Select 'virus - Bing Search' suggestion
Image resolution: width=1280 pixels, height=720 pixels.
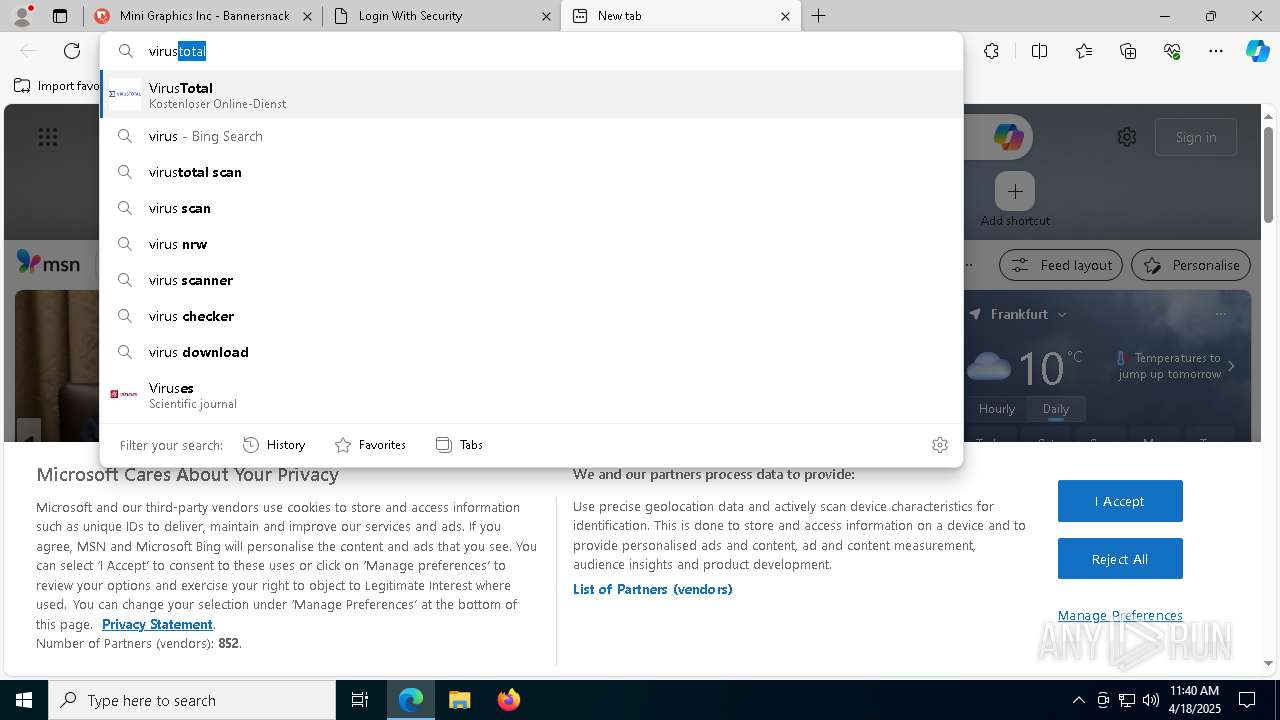pos(531,136)
